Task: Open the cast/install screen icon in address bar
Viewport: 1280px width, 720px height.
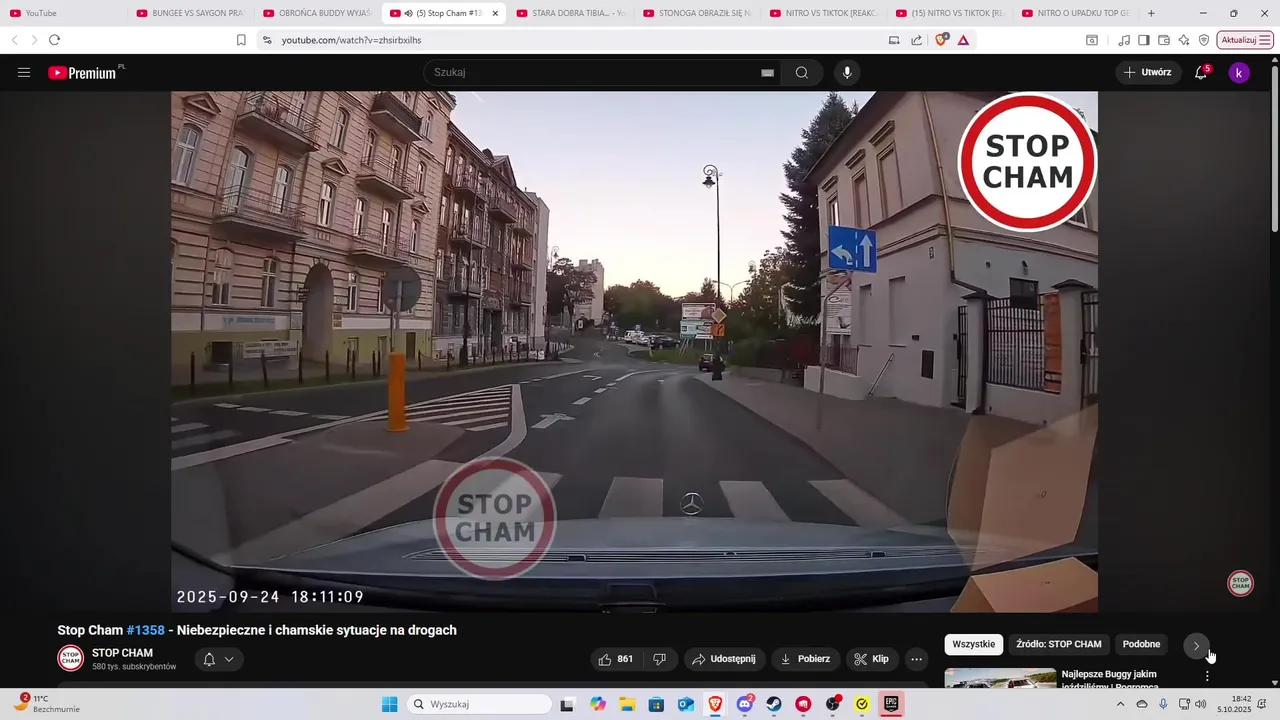Action: (x=894, y=40)
